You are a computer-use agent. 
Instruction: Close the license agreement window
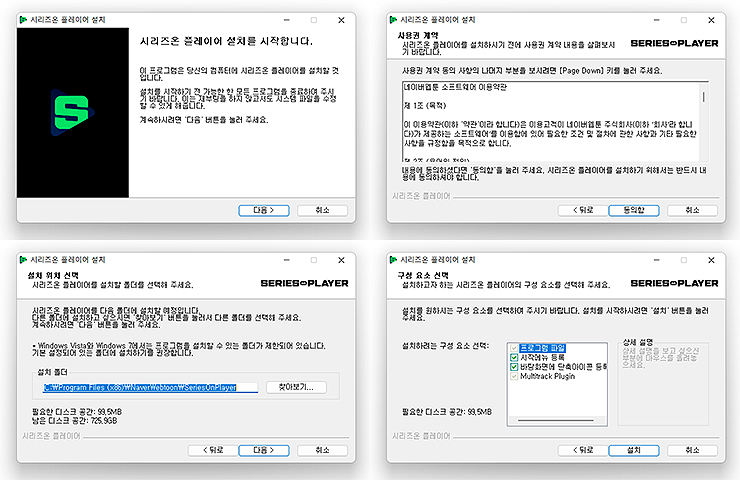(711, 20)
